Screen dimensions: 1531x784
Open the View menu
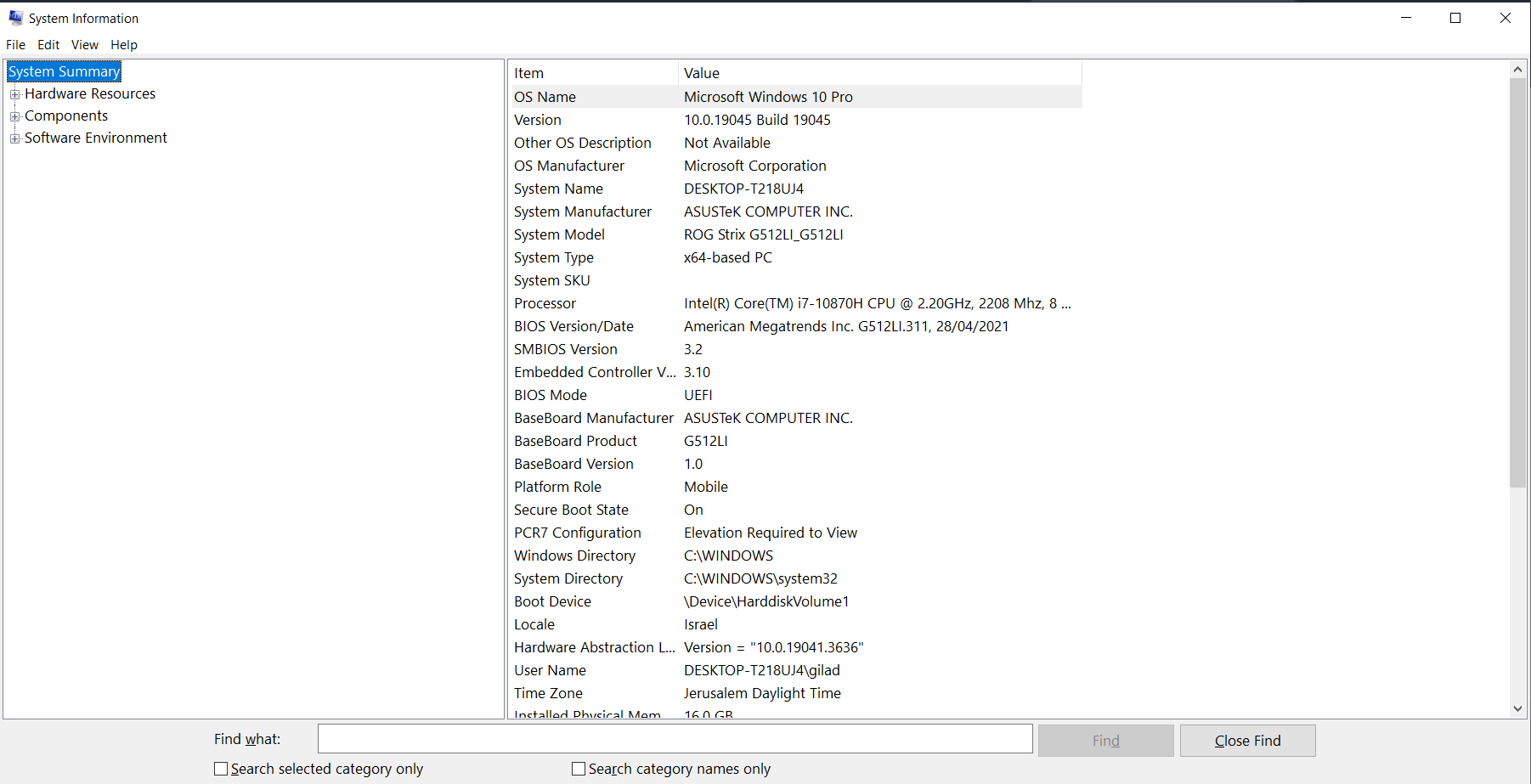pyautogui.click(x=85, y=45)
